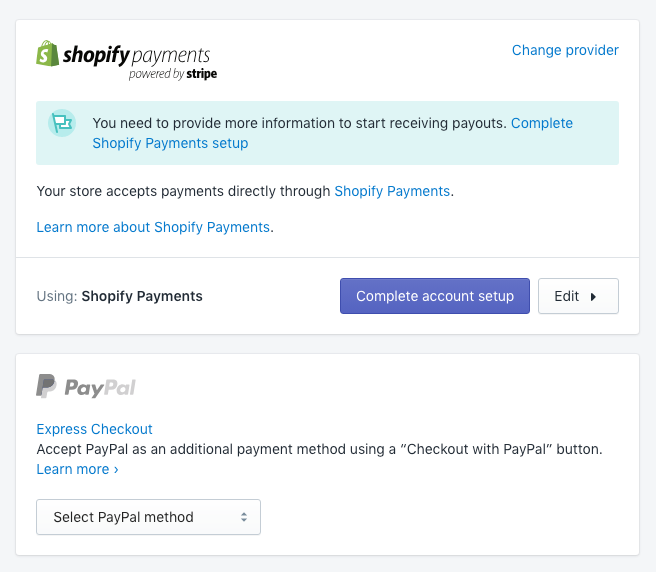Click the PayPal P logo icon
This screenshot has height=572, width=656.
(46, 386)
